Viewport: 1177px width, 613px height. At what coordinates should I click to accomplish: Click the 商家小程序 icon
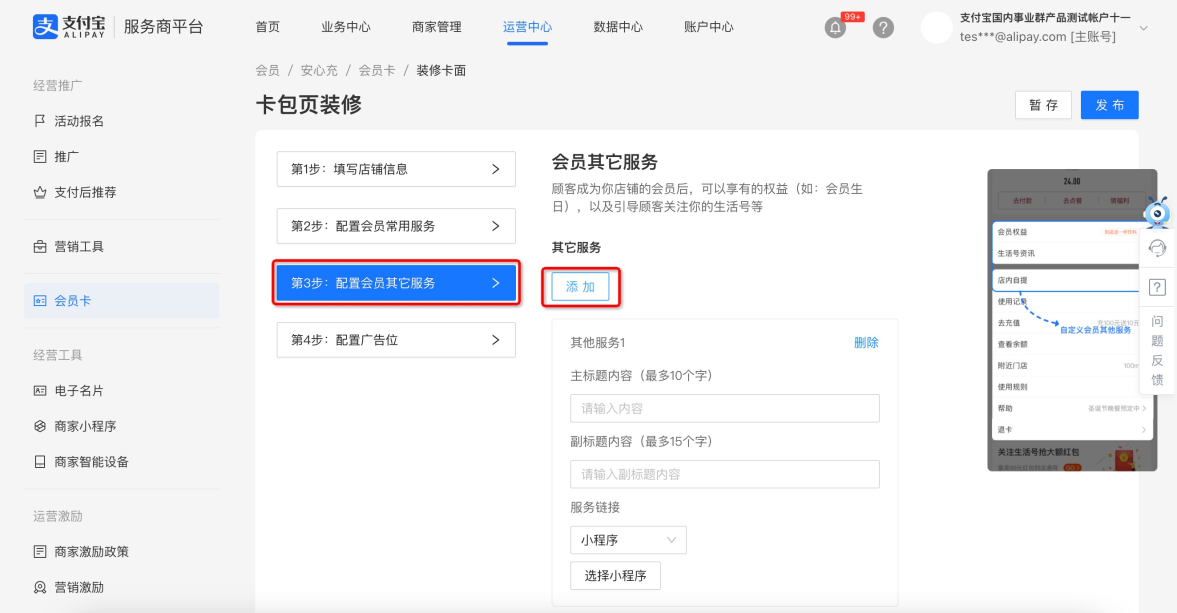coord(40,426)
